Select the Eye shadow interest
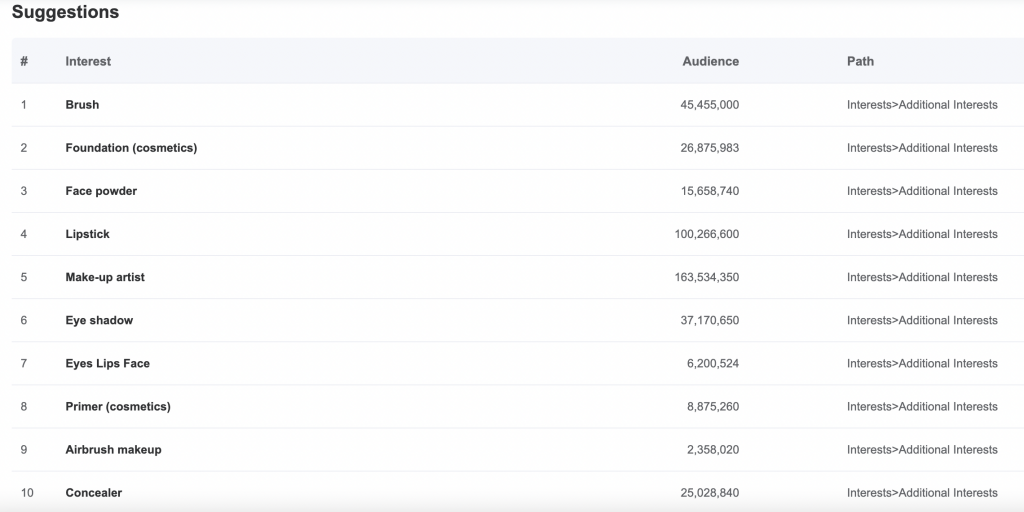The width and height of the screenshot is (1024, 512). [x=99, y=320]
